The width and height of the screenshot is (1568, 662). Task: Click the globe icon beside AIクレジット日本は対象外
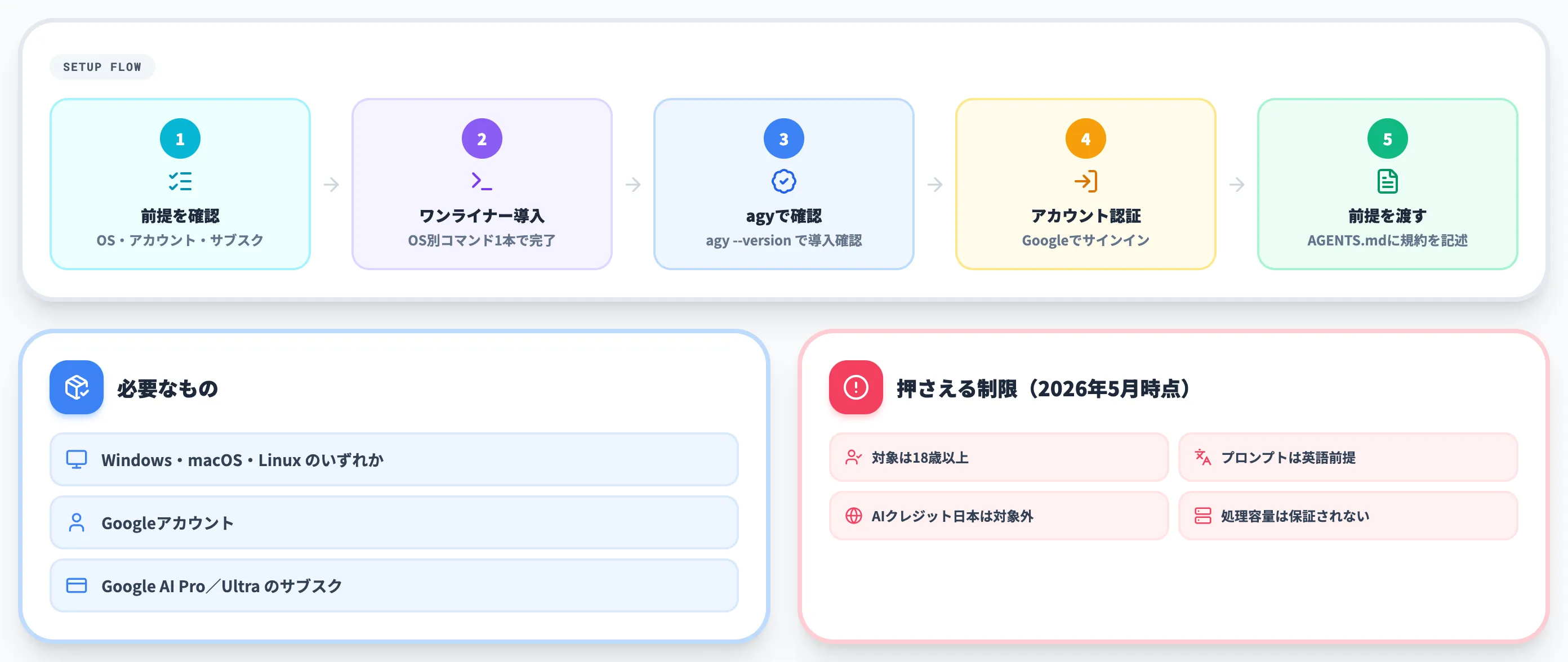[853, 516]
